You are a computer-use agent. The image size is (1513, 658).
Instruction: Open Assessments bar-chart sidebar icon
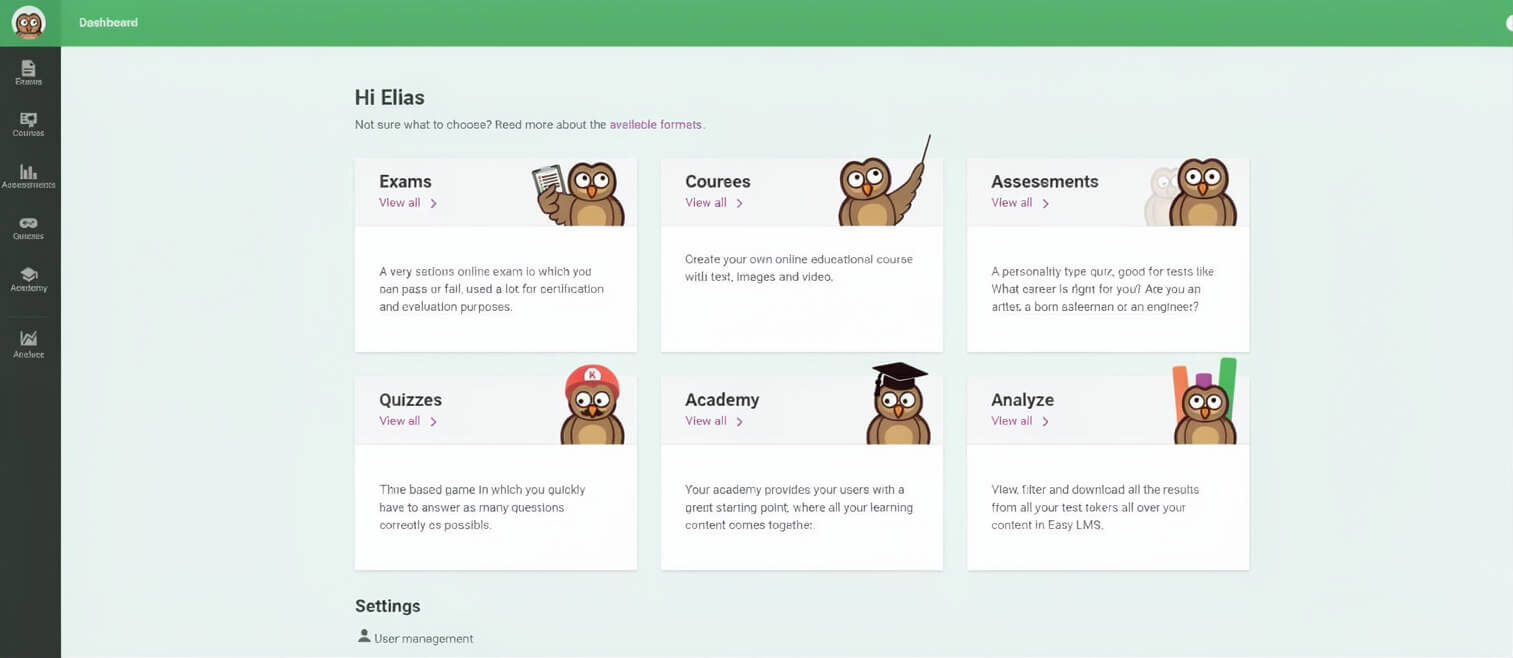28,171
